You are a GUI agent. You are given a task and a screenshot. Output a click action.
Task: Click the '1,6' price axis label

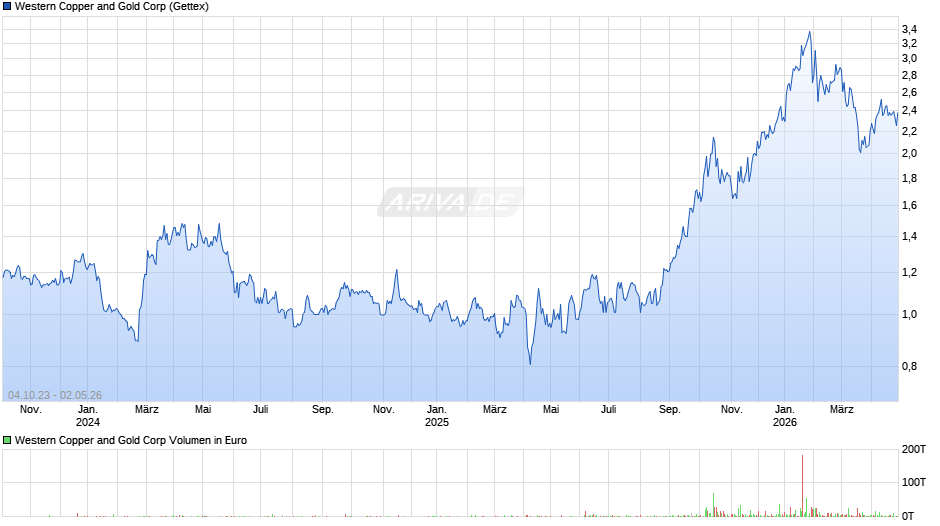coord(909,206)
